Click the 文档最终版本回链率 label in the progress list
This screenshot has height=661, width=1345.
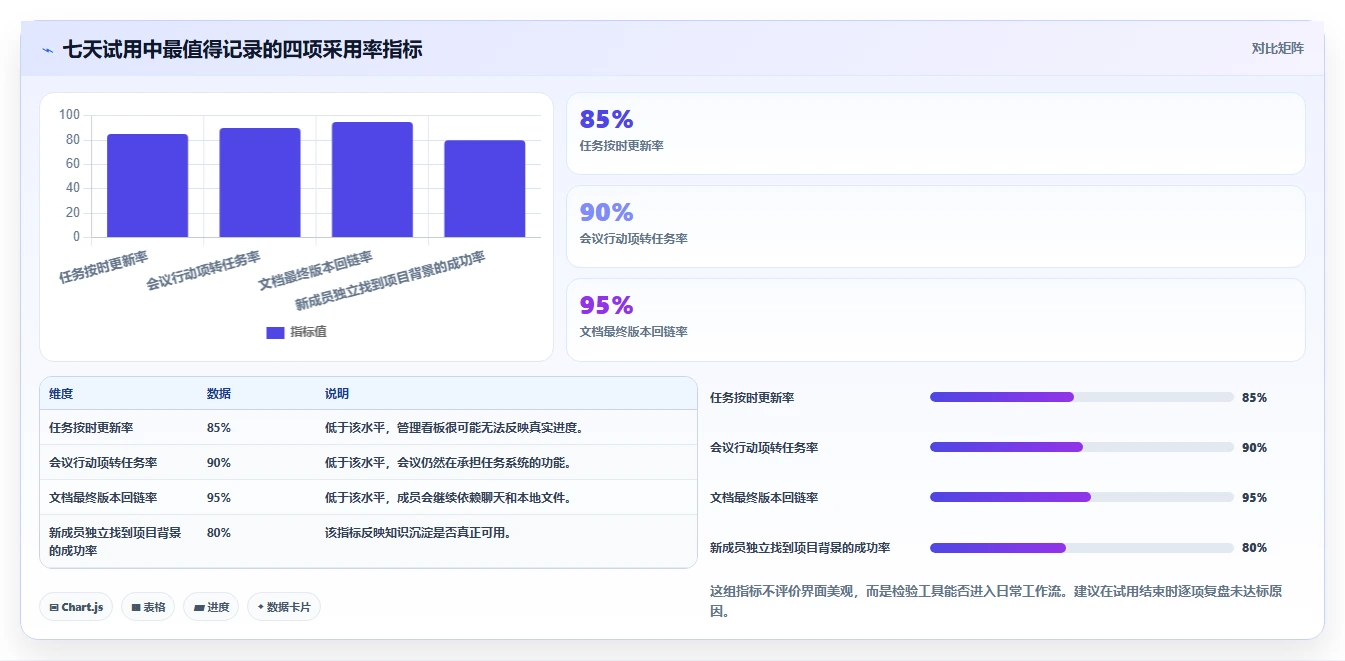point(764,498)
